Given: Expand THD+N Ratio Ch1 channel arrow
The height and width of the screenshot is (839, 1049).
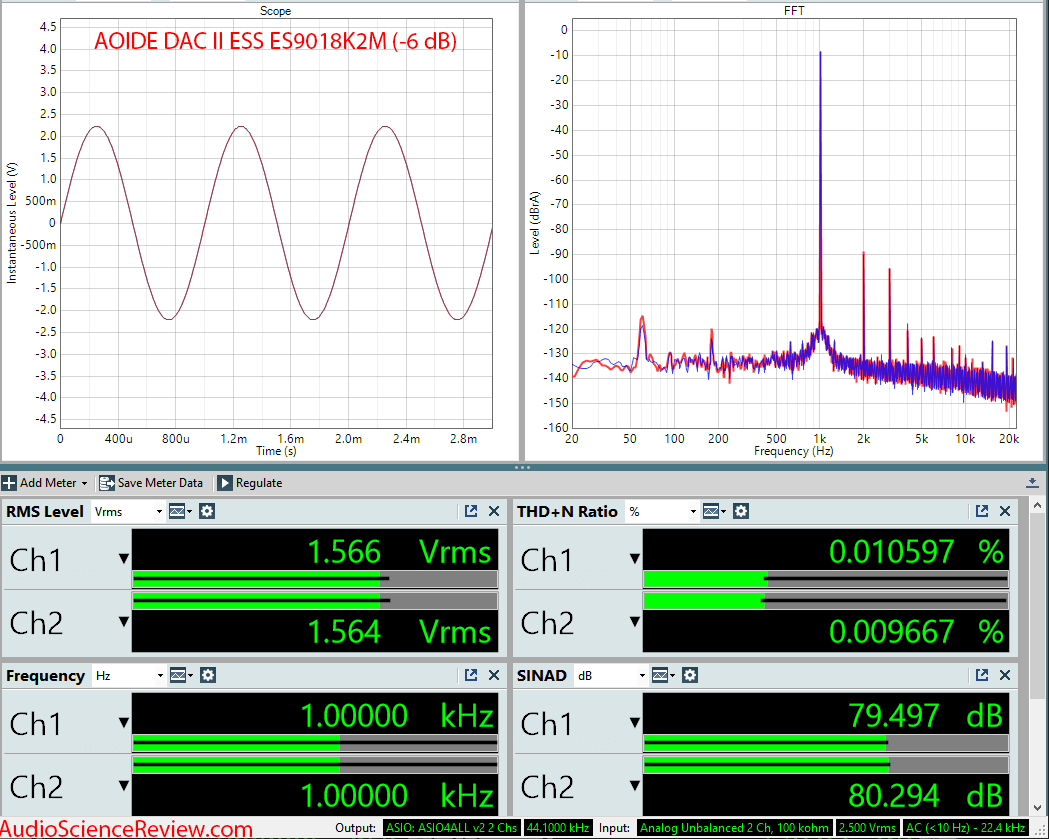Looking at the screenshot, I should [635, 559].
